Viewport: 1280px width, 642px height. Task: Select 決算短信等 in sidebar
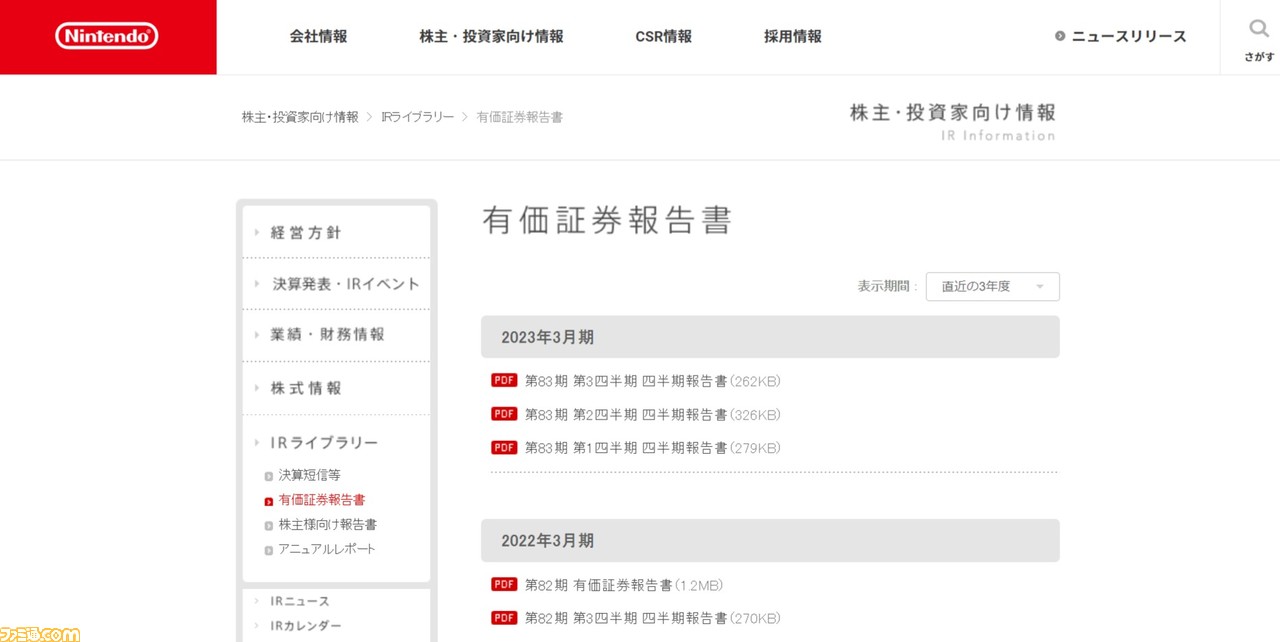pyautogui.click(x=309, y=475)
